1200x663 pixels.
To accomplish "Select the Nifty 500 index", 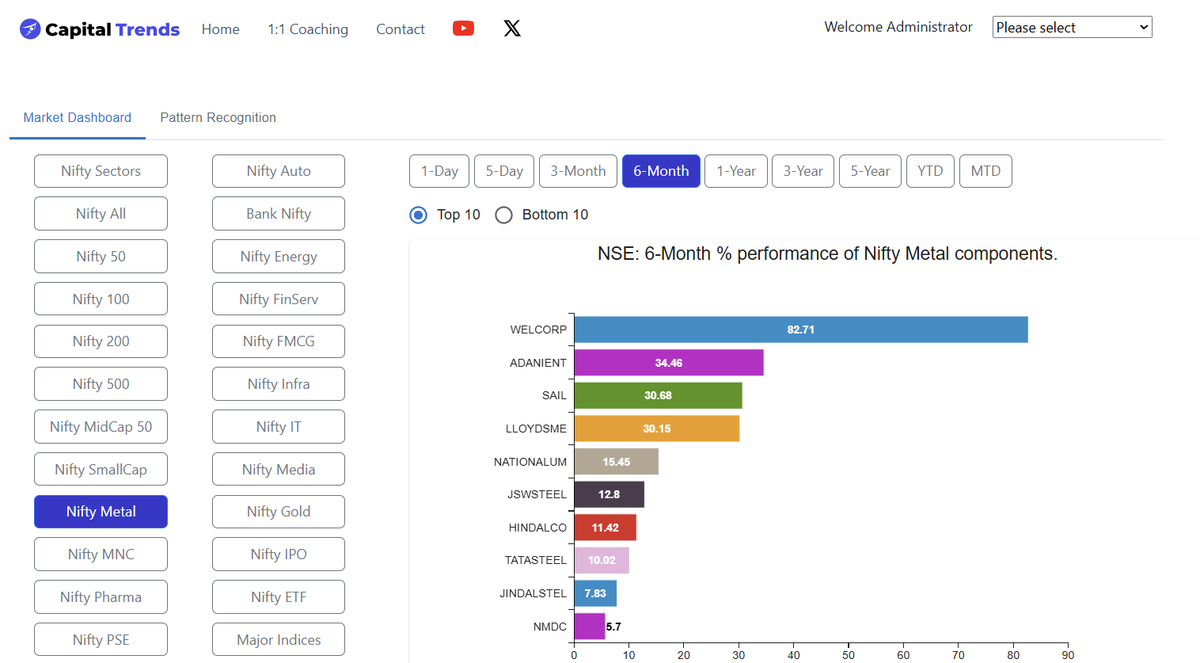I will pos(101,384).
